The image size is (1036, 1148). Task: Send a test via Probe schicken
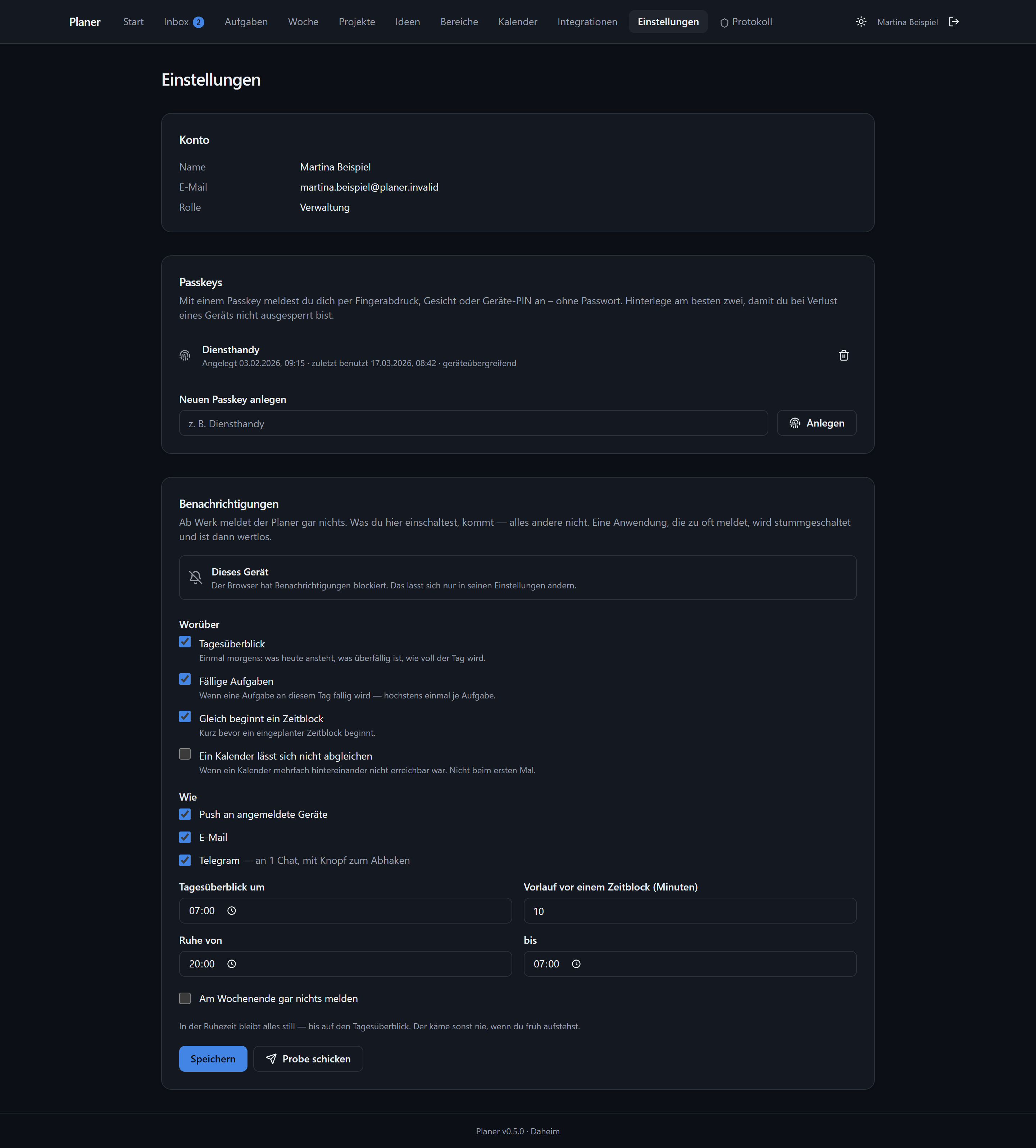(308, 1059)
